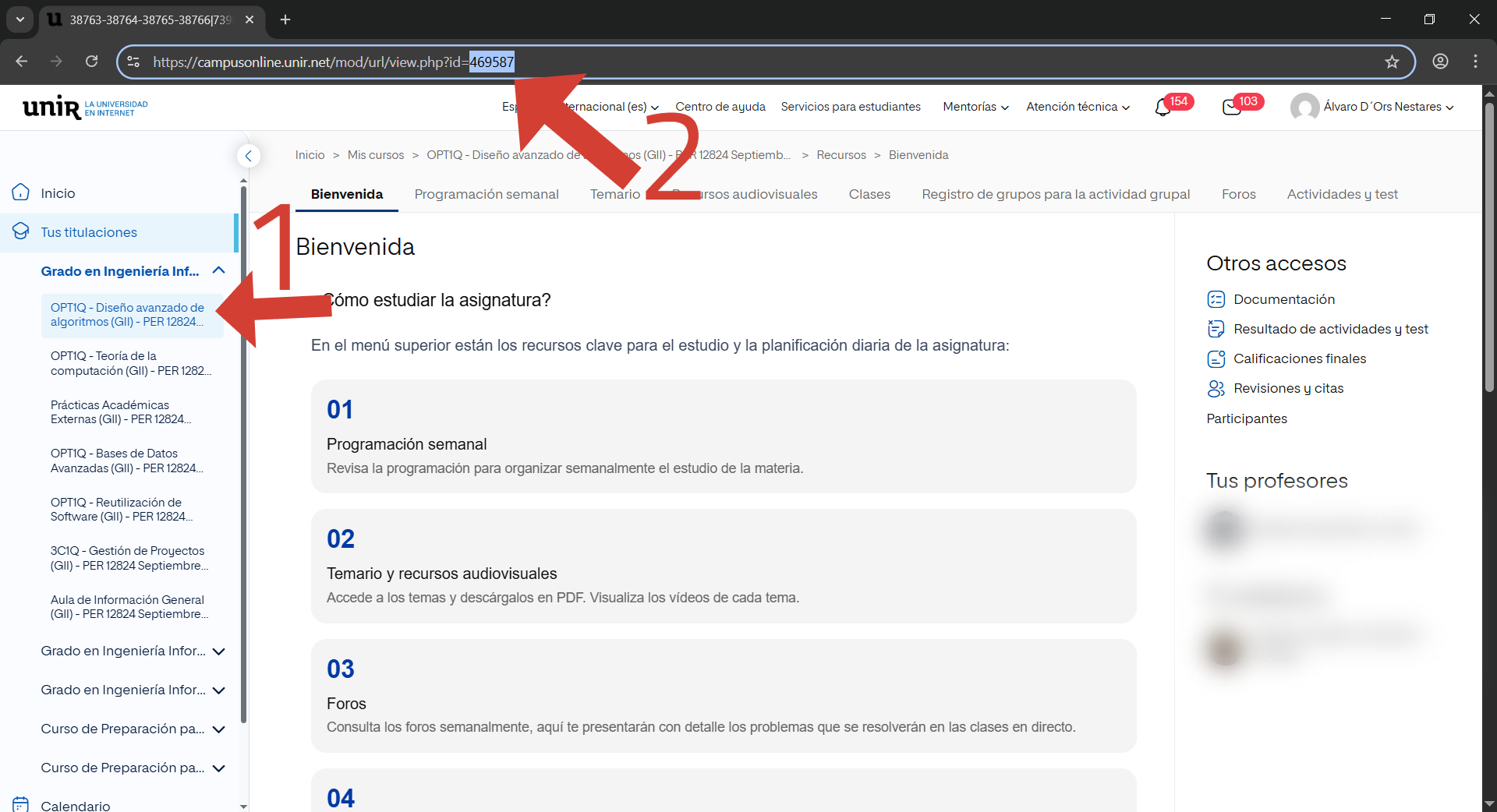The image size is (1497, 812).
Task: Click the Centro de ayuda link
Action: pyautogui.click(x=720, y=107)
